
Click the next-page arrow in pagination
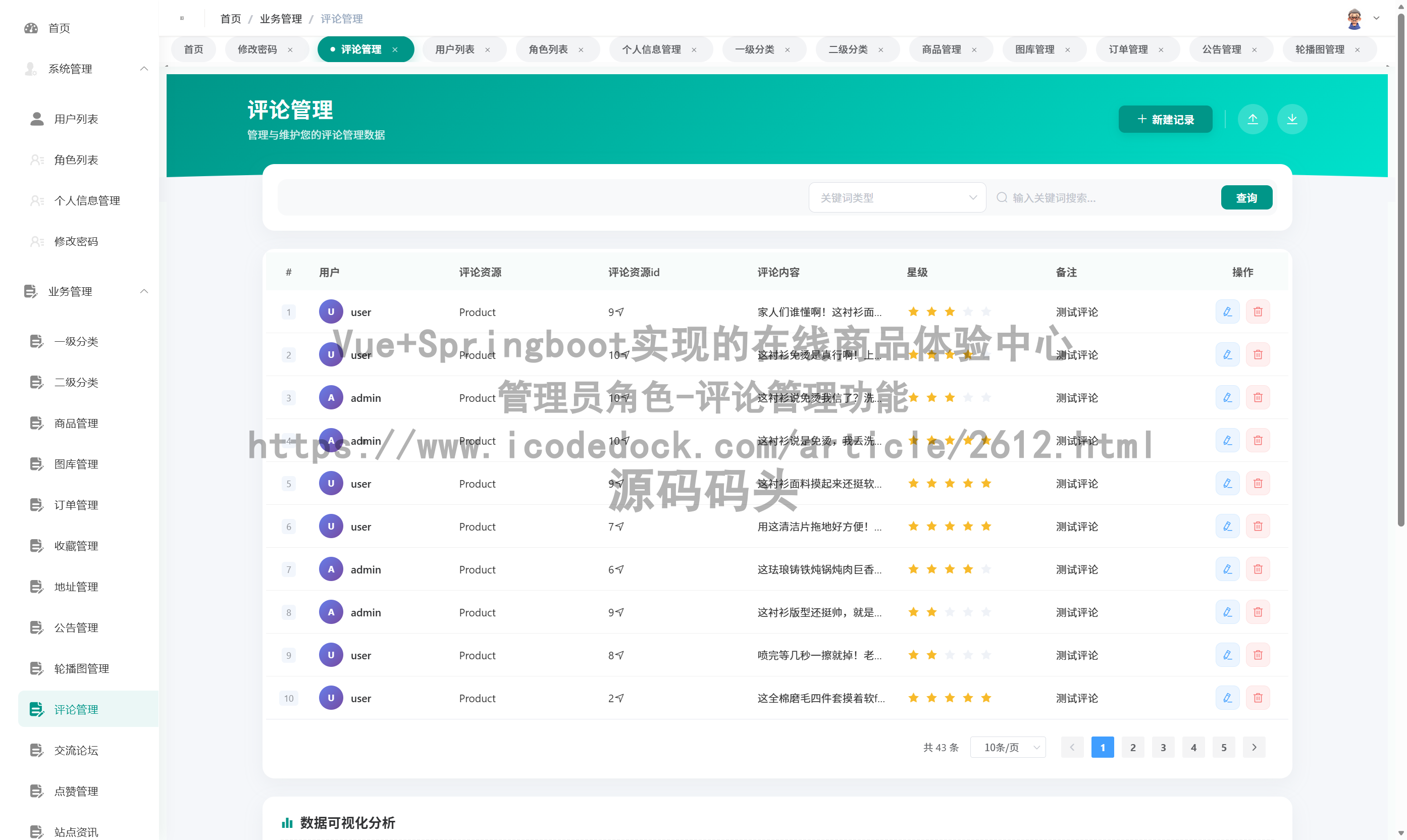[x=1254, y=747]
